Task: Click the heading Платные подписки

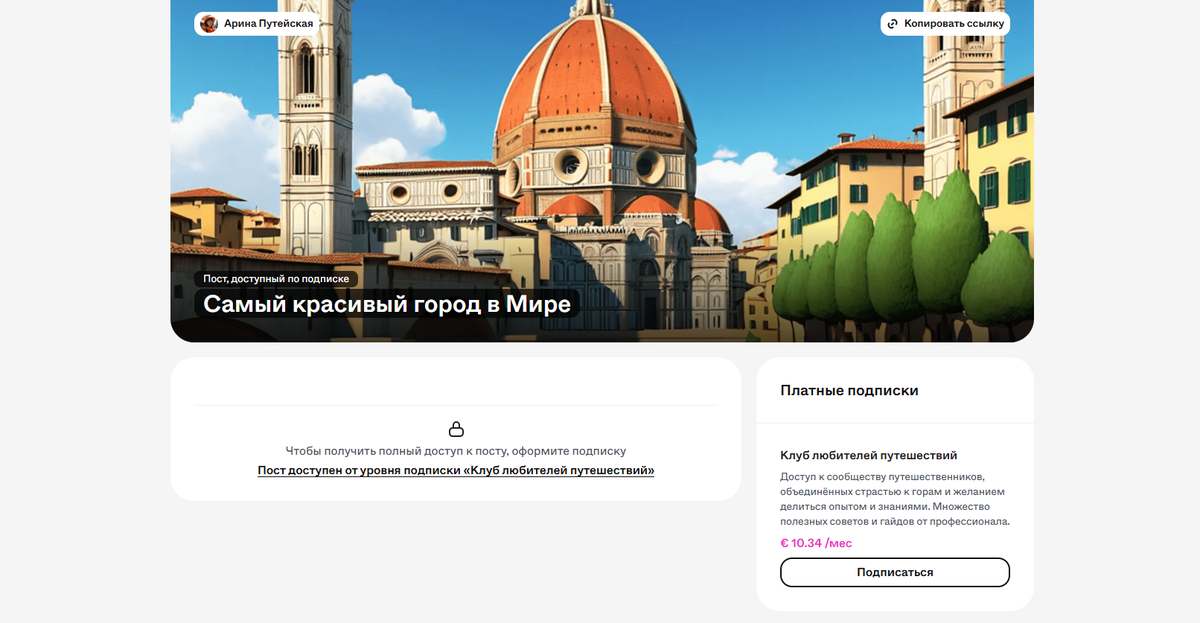Action: click(849, 390)
